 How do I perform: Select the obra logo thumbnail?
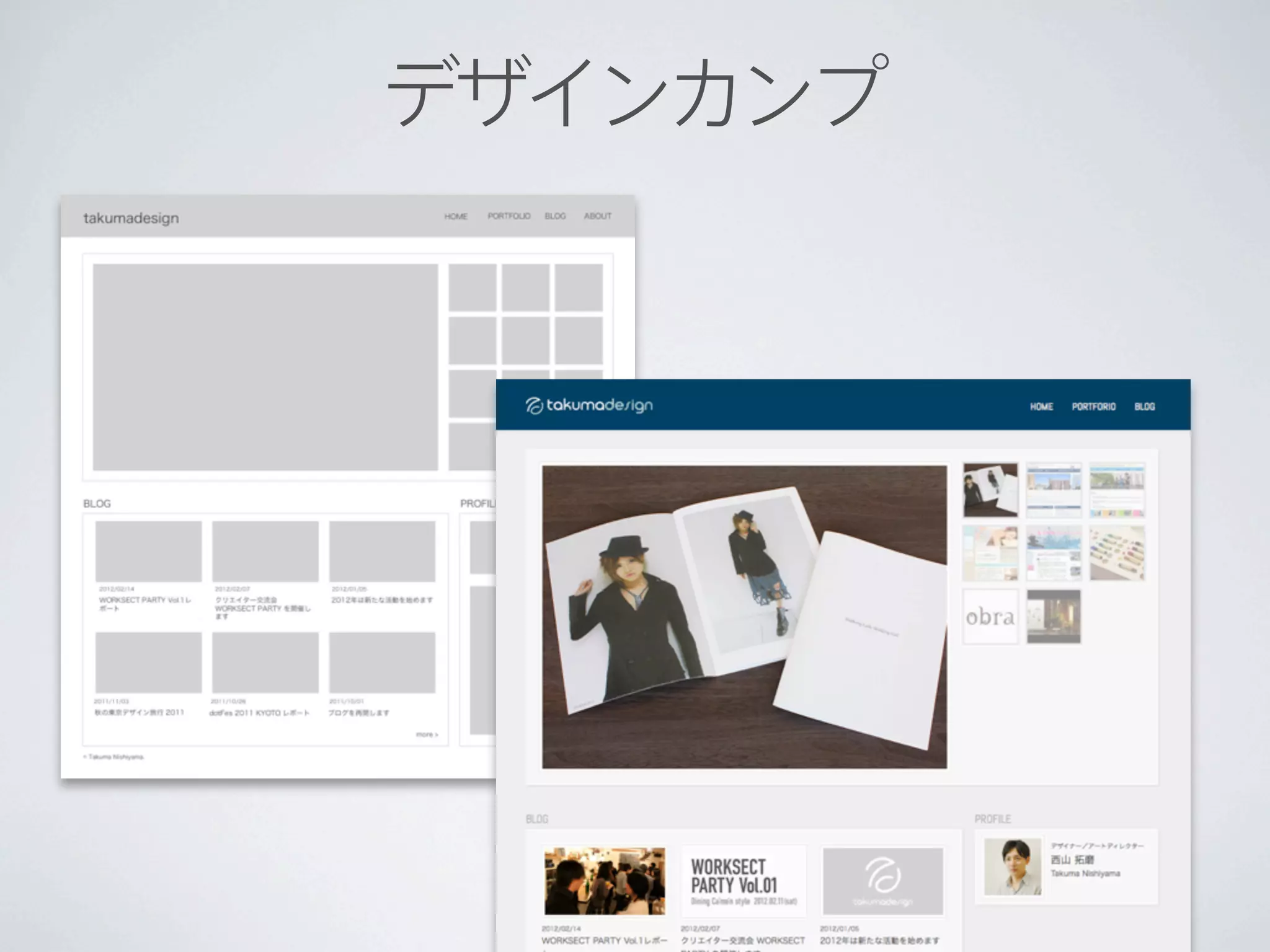point(990,617)
